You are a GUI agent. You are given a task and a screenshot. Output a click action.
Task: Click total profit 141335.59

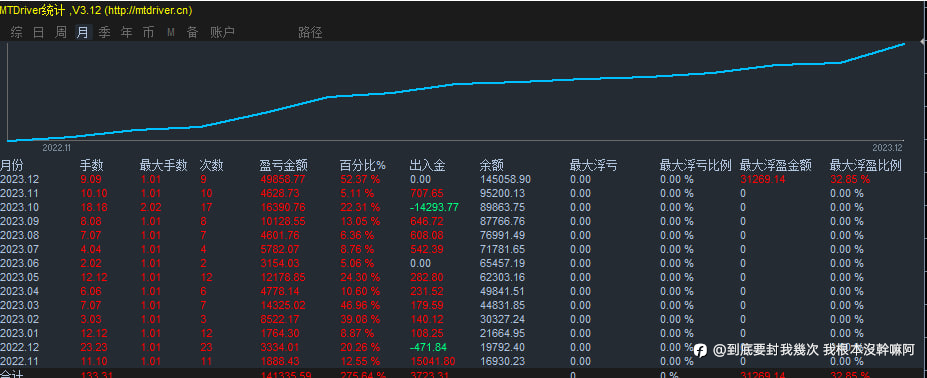point(286,374)
